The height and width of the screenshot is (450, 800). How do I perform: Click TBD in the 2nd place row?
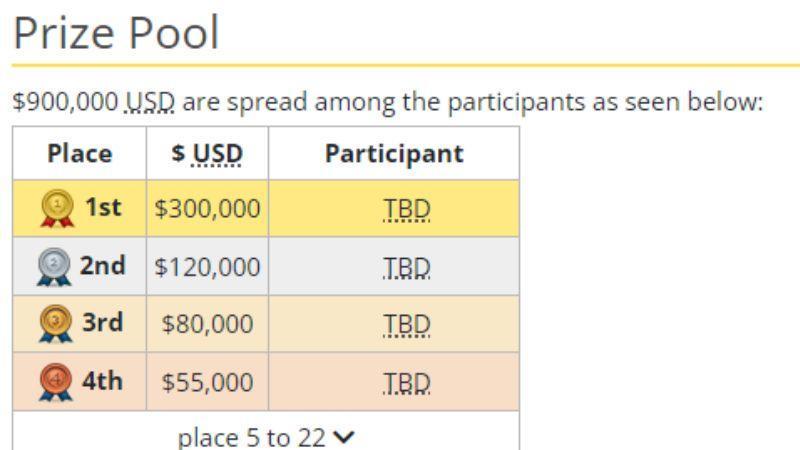(407, 267)
